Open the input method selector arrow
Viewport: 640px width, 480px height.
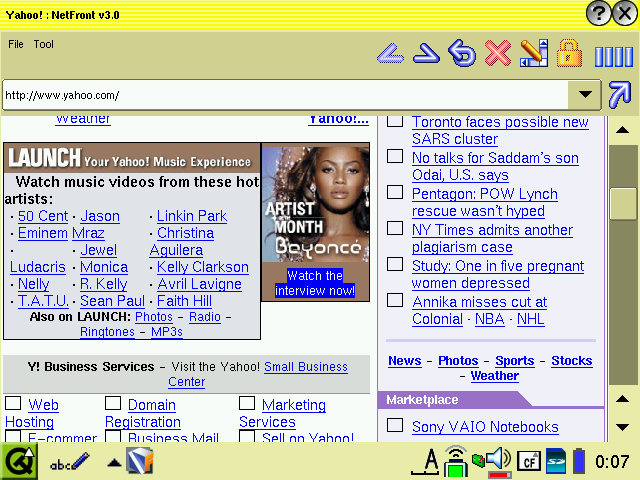114,462
